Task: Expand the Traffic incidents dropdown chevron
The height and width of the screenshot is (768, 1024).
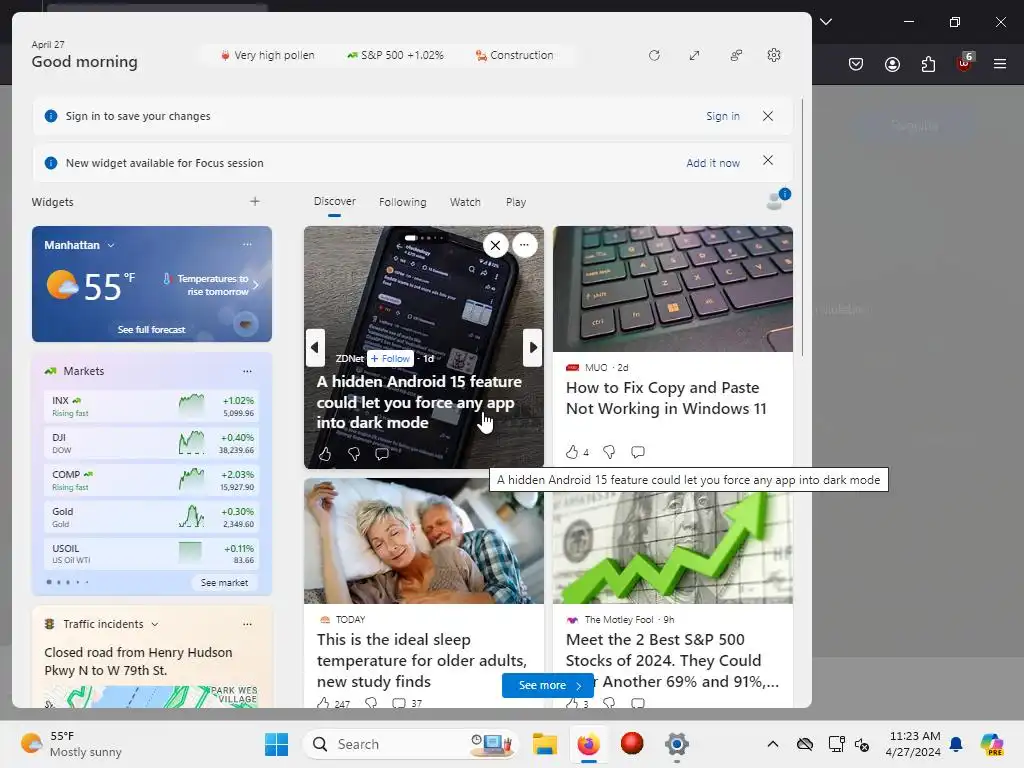Action: (155, 624)
